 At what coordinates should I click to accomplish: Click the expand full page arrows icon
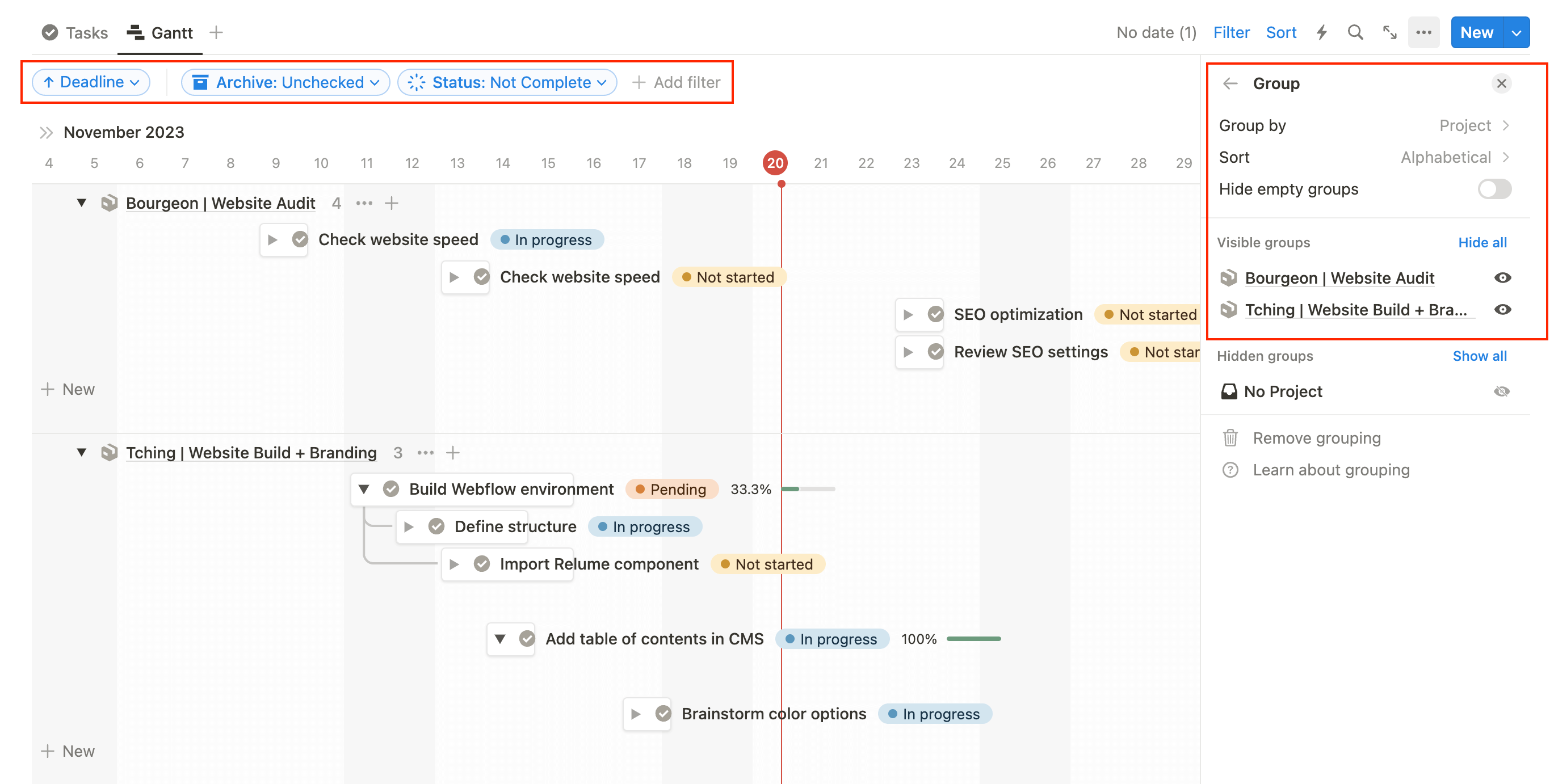1390,32
